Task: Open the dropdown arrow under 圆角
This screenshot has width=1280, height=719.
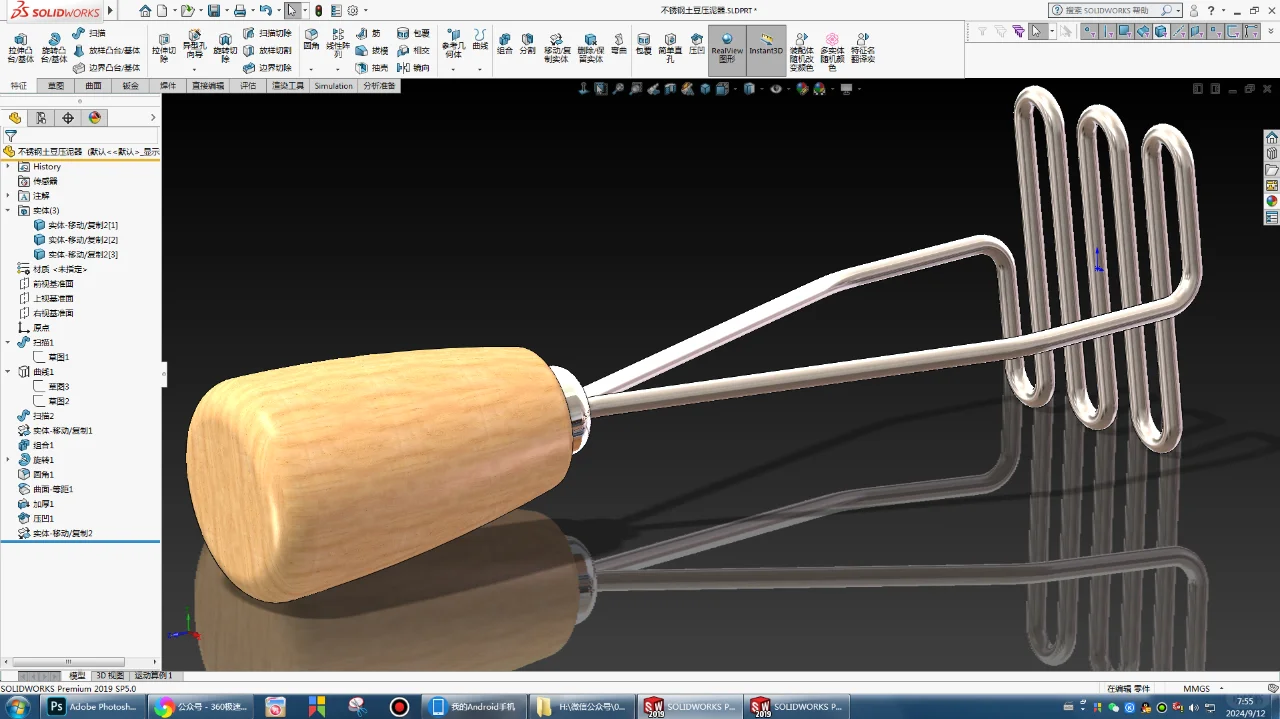Action: (x=311, y=69)
